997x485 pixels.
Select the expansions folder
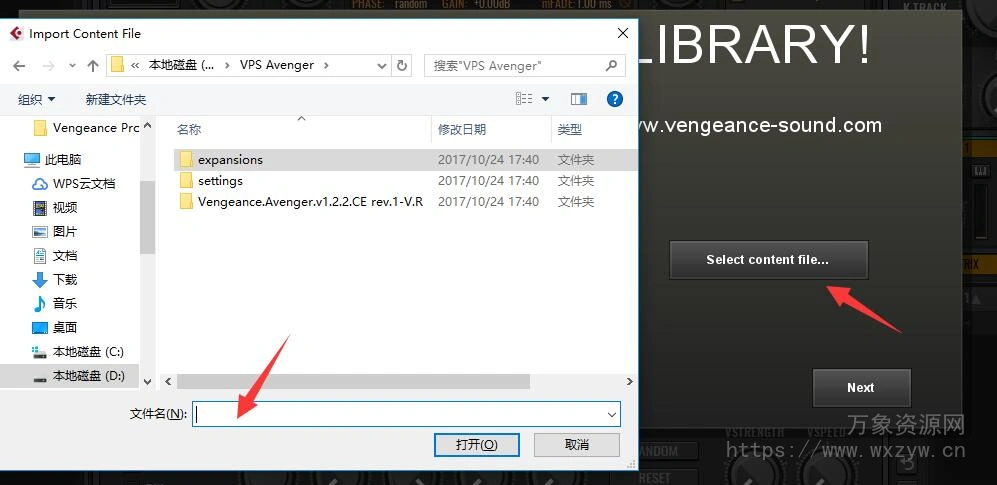click(230, 160)
